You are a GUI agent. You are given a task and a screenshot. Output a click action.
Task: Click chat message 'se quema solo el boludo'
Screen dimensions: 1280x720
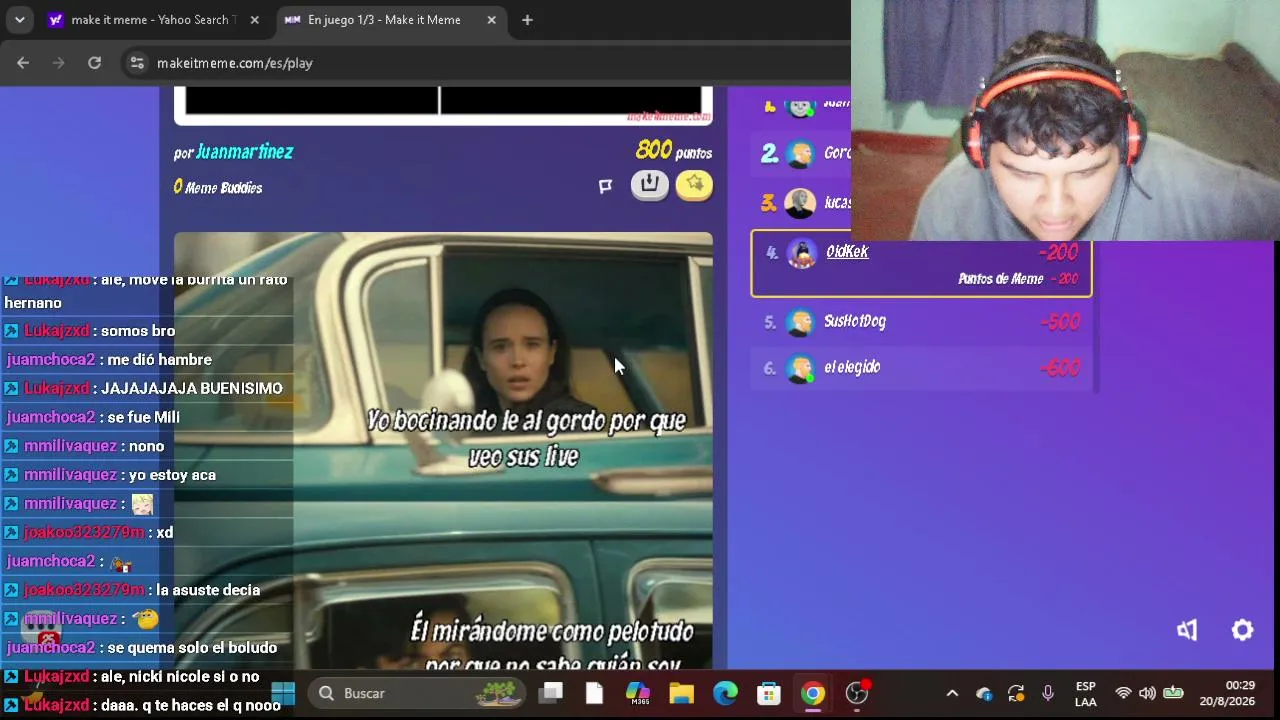pos(192,648)
